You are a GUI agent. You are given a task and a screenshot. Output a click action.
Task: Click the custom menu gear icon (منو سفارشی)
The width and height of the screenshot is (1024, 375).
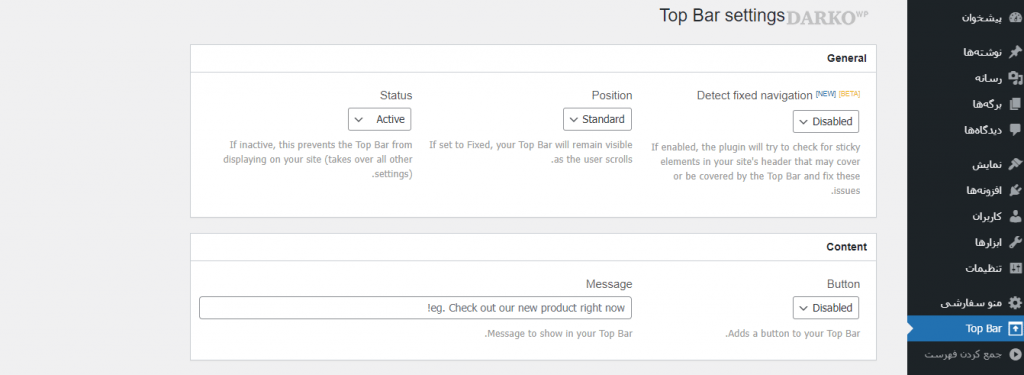[1014, 303]
